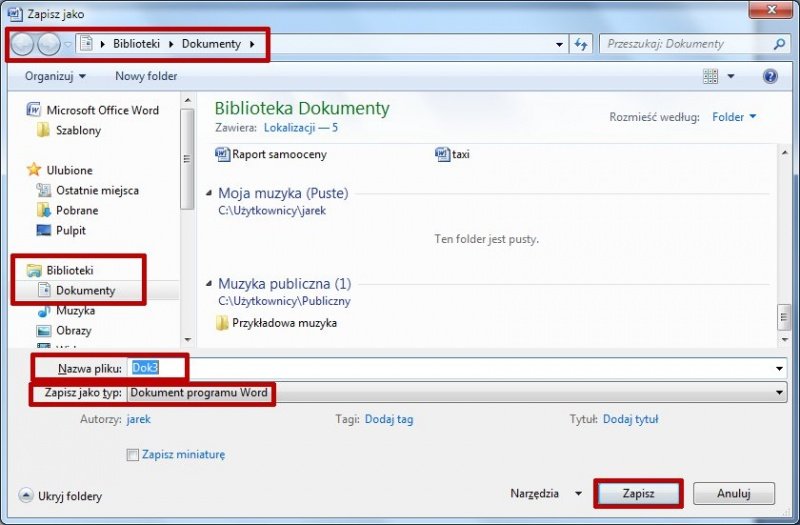Select the taxi Word document
Image resolution: width=800 pixels, height=525 pixels.
(460, 155)
